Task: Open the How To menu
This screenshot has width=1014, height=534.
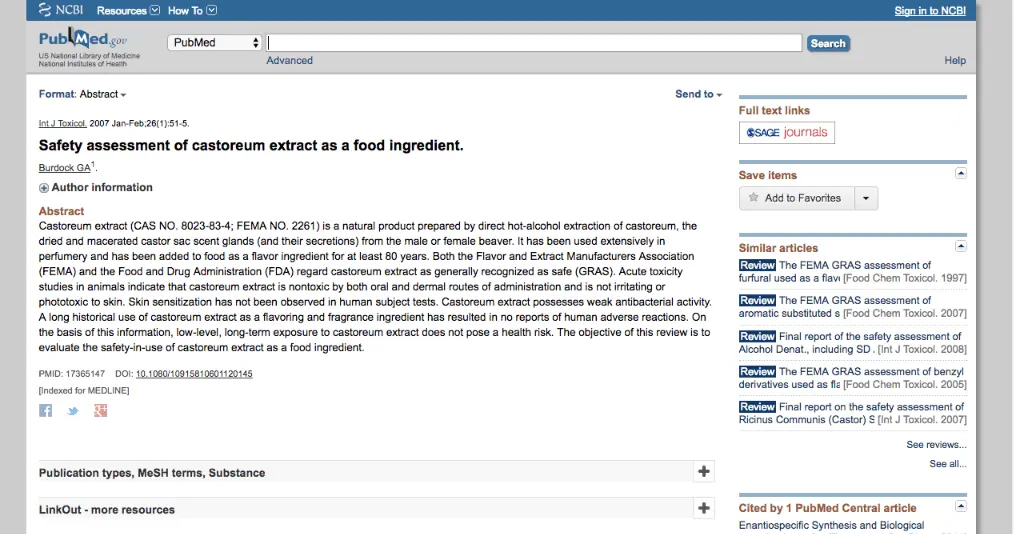Action: (x=192, y=11)
